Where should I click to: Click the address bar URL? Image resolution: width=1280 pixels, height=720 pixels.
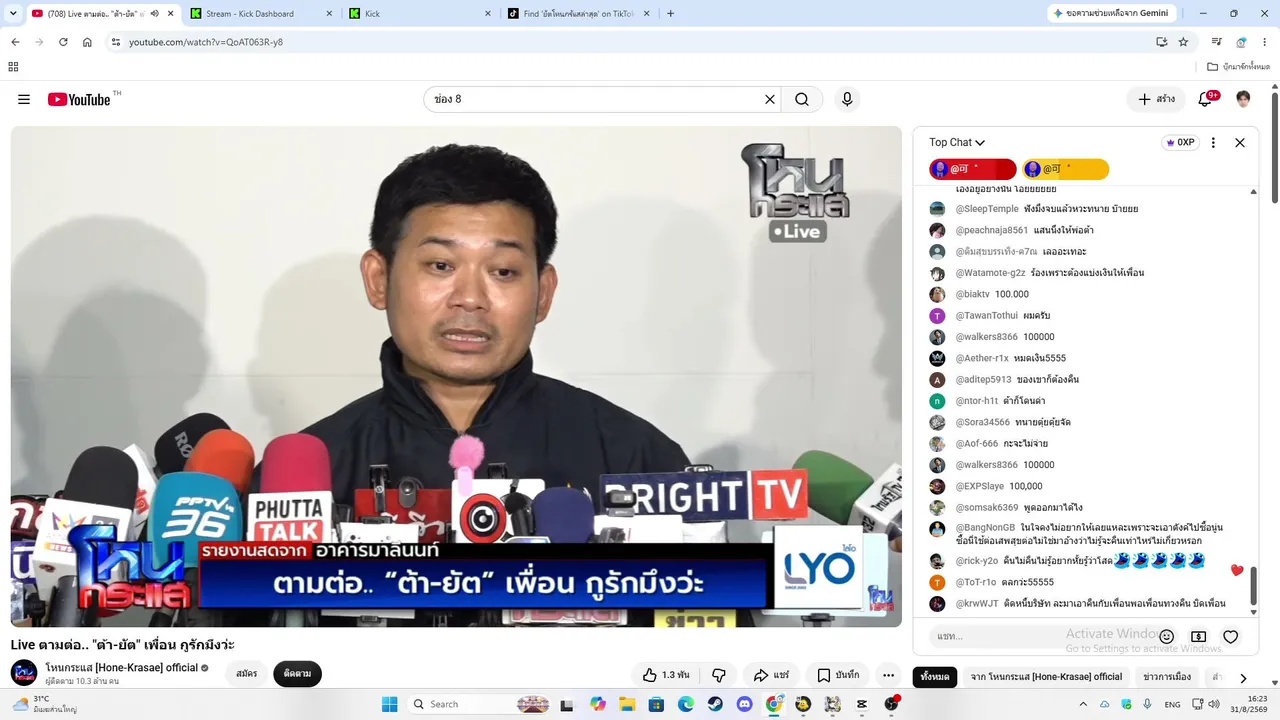pyautogui.click(x=206, y=42)
